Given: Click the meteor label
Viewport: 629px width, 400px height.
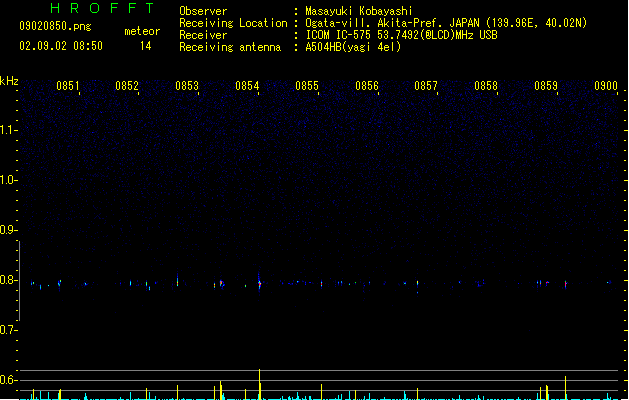Looking at the screenshot, I should tap(142, 31).
